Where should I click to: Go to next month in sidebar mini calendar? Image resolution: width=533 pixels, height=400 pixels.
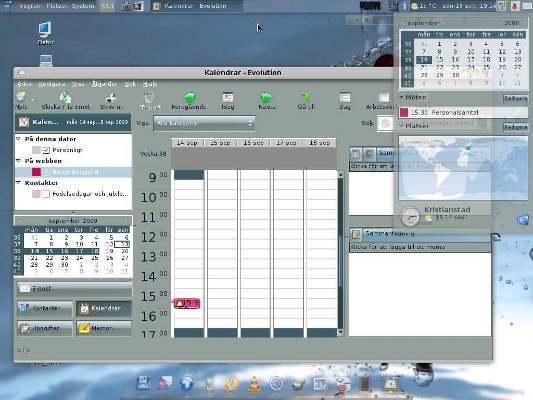pyautogui.click(x=127, y=221)
